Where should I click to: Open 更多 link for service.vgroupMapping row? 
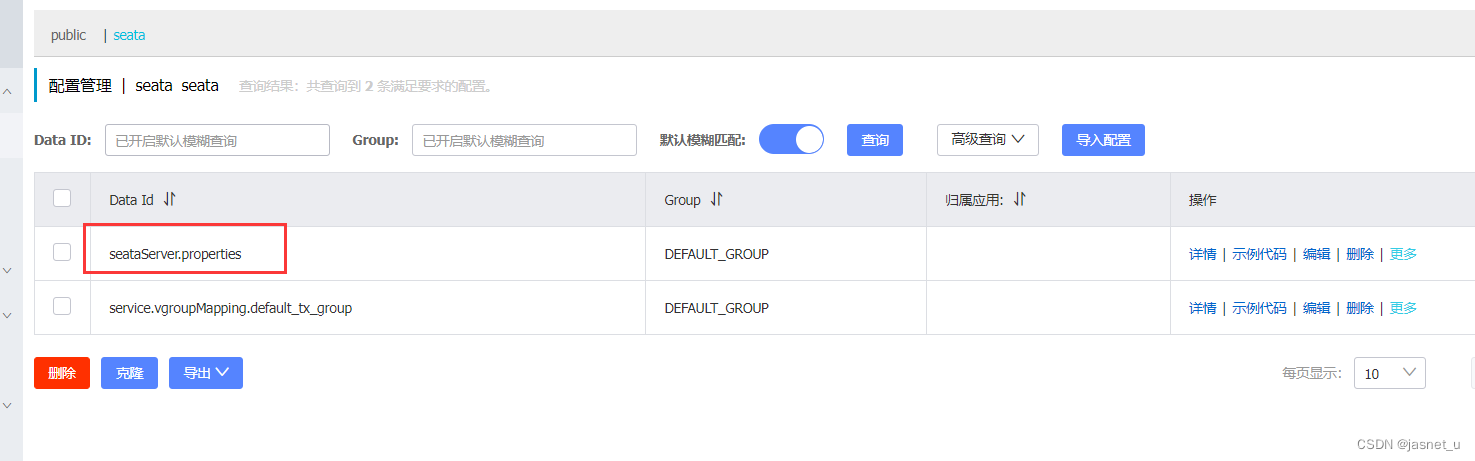[1403, 308]
